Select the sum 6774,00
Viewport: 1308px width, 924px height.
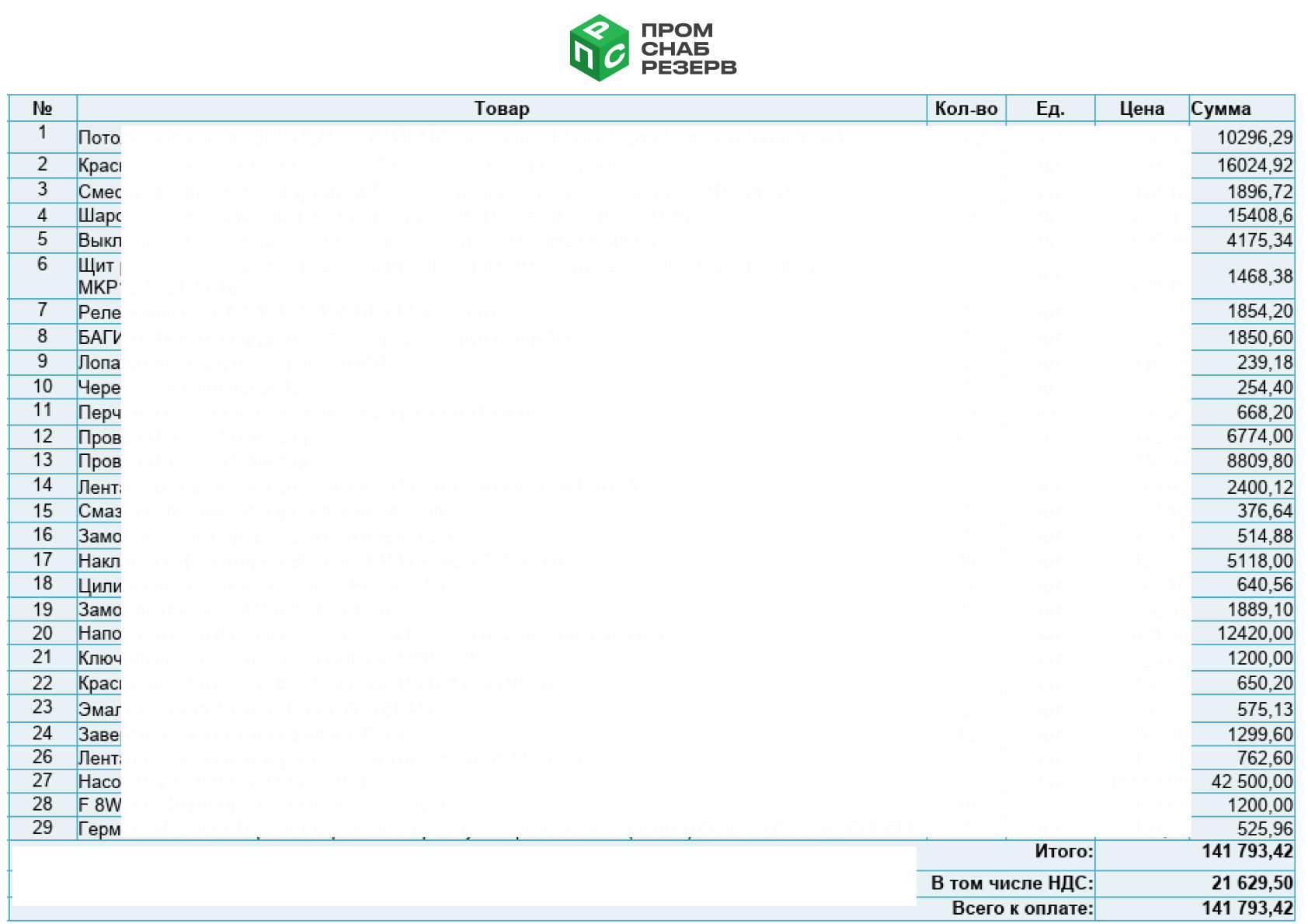[x=1260, y=436]
